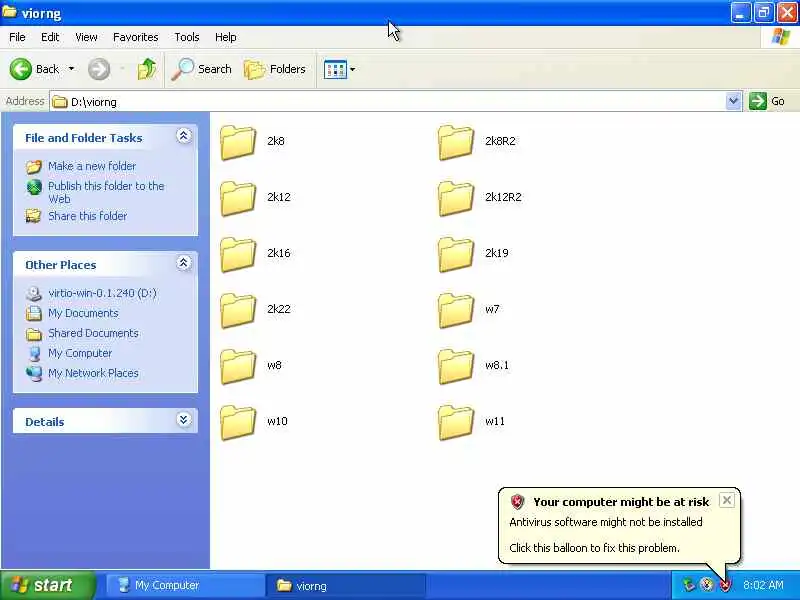
Task: Go up one folder level
Action: click(x=146, y=69)
